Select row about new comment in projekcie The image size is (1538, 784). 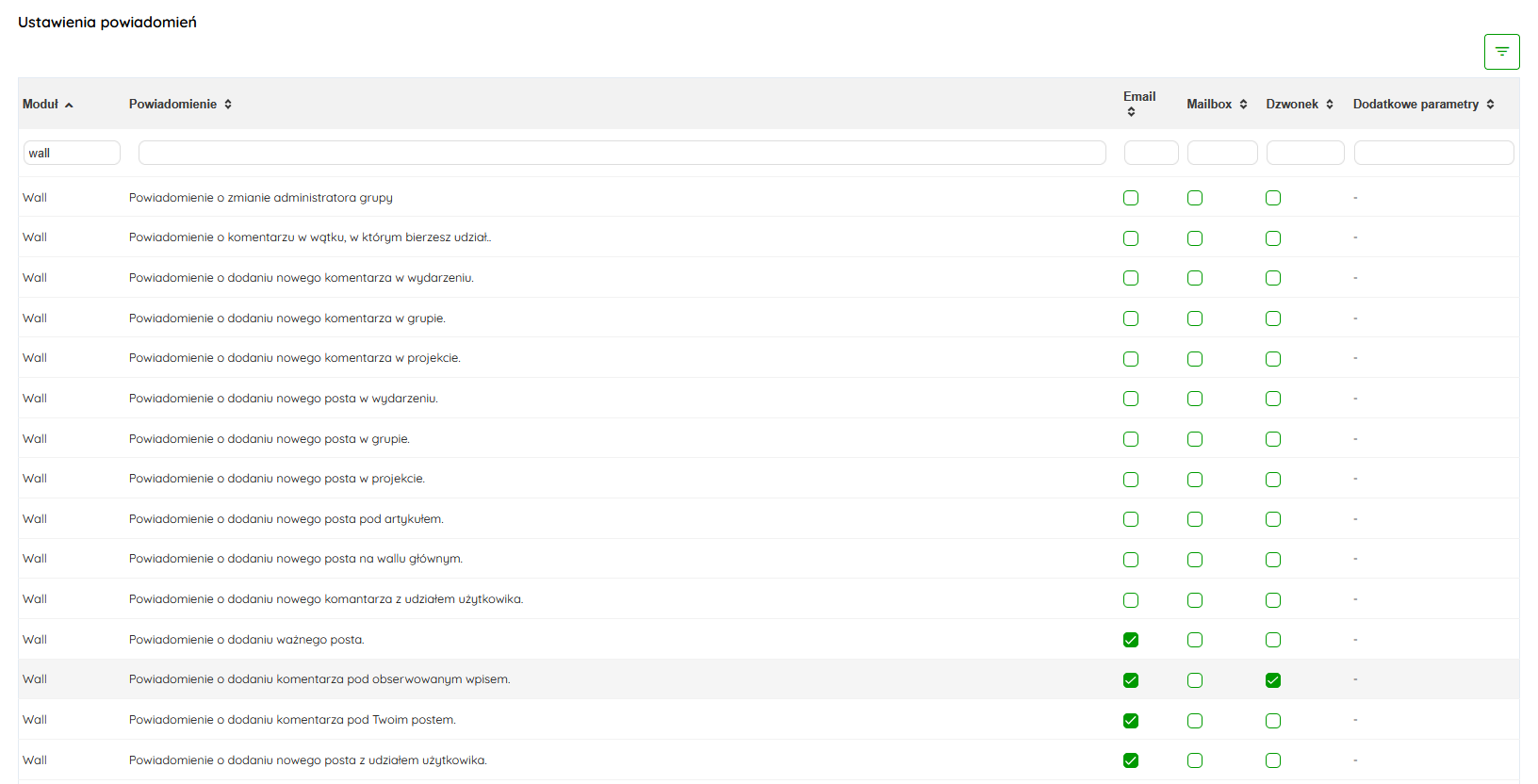click(295, 358)
